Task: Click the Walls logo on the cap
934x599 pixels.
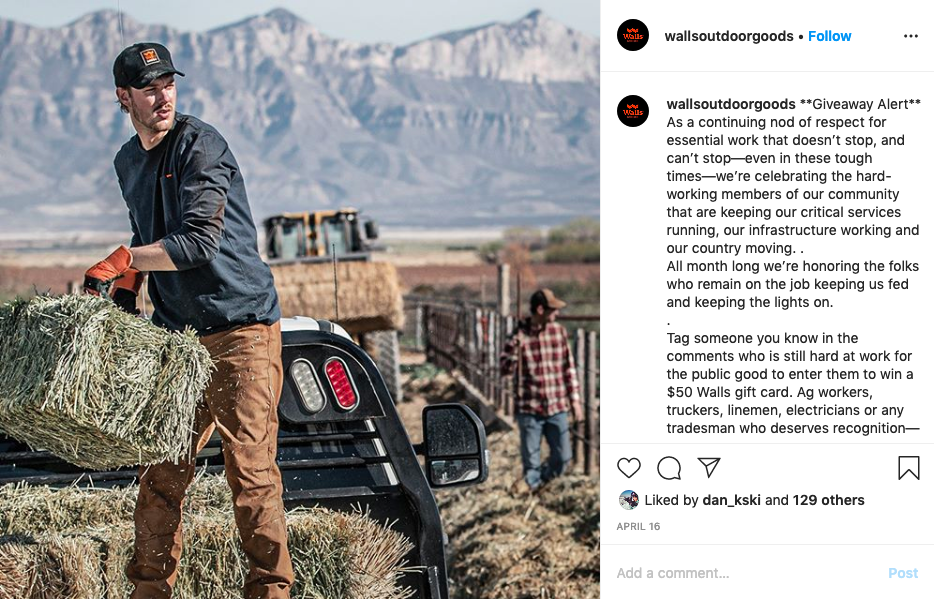Action: click(x=150, y=57)
